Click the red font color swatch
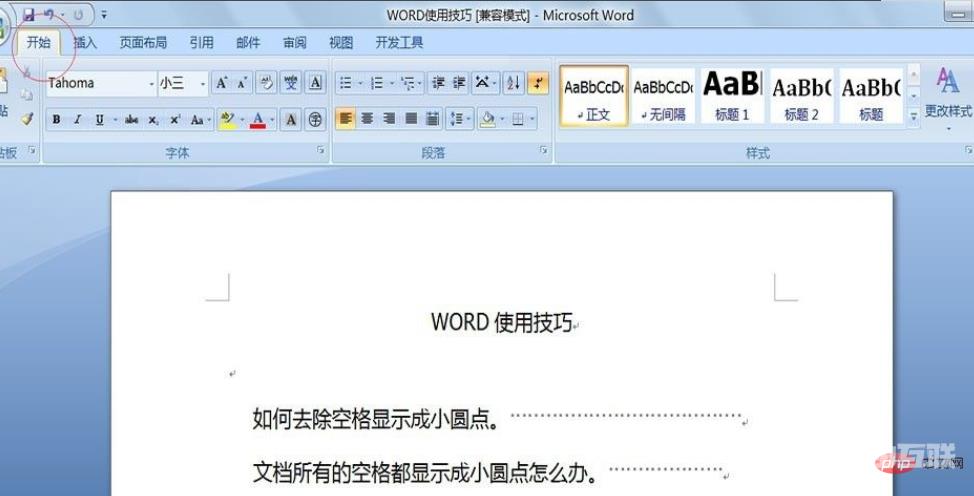The width and height of the screenshot is (974, 496). pyautogui.click(x=258, y=120)
